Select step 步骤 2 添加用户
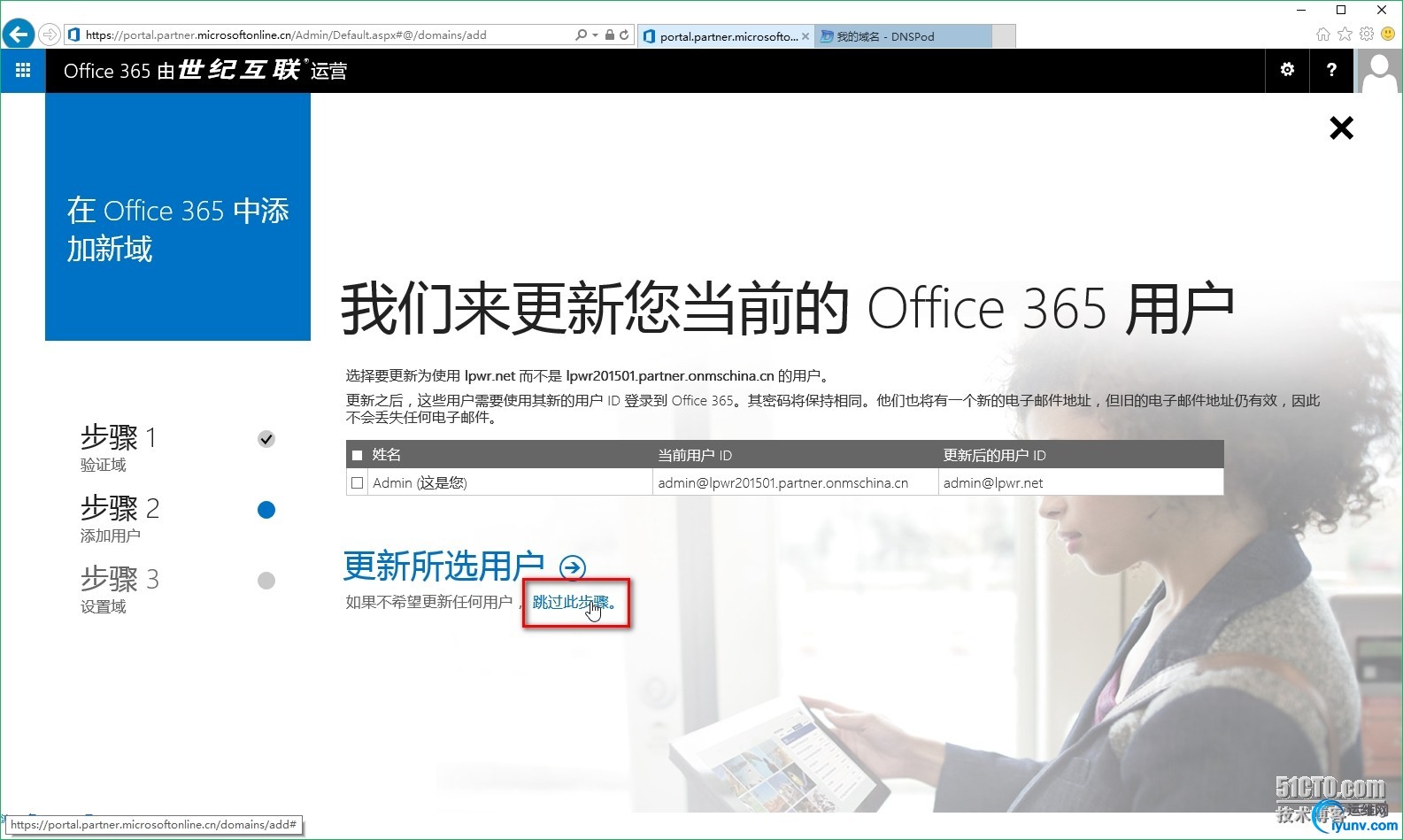The image size is (1403, 840). (x=119, y=518)
